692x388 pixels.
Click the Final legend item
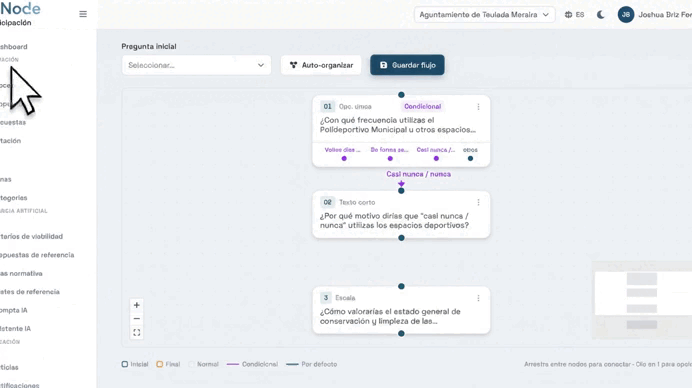(169, 364)
